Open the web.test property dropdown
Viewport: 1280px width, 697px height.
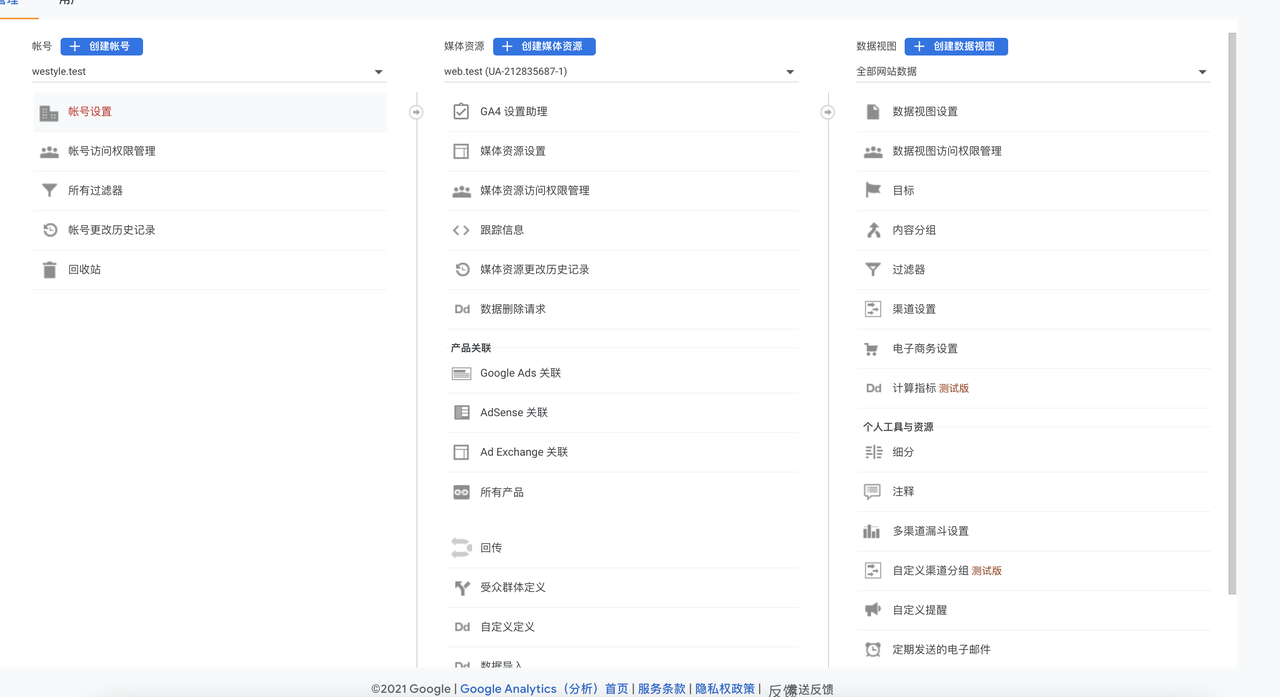click(620, 72)
